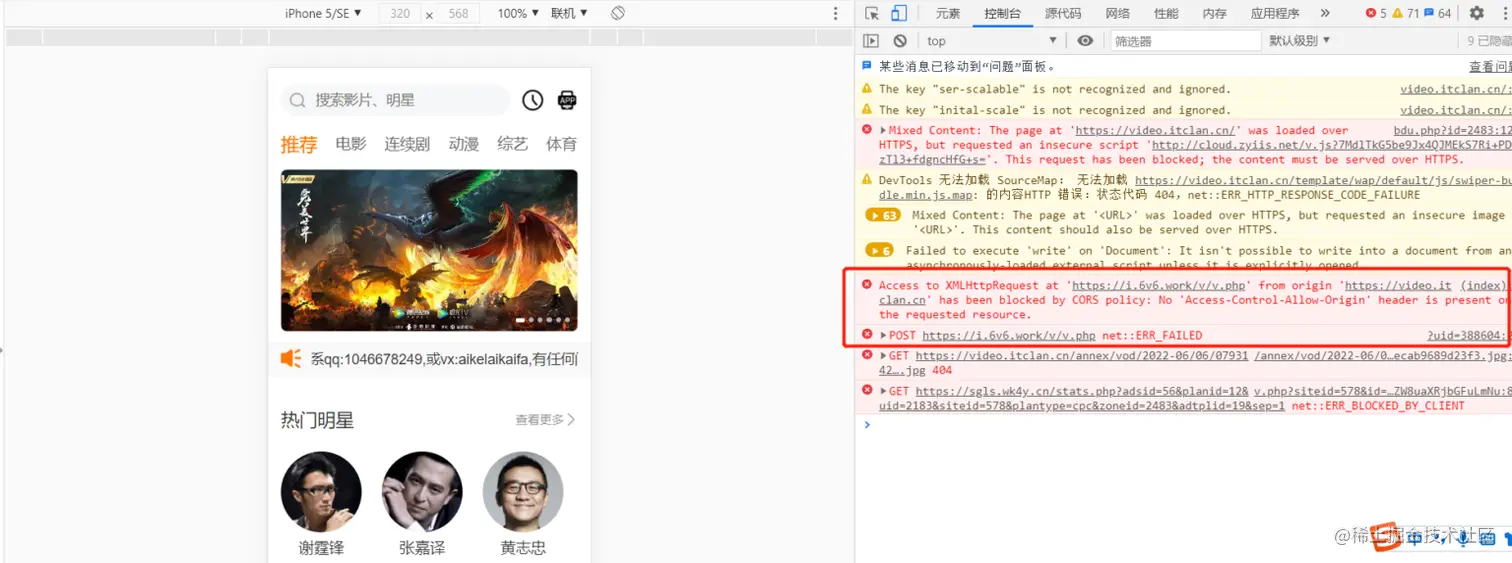Open device toolbar three-dot menu
1512x563 pixels.
(x=836, y=14)
